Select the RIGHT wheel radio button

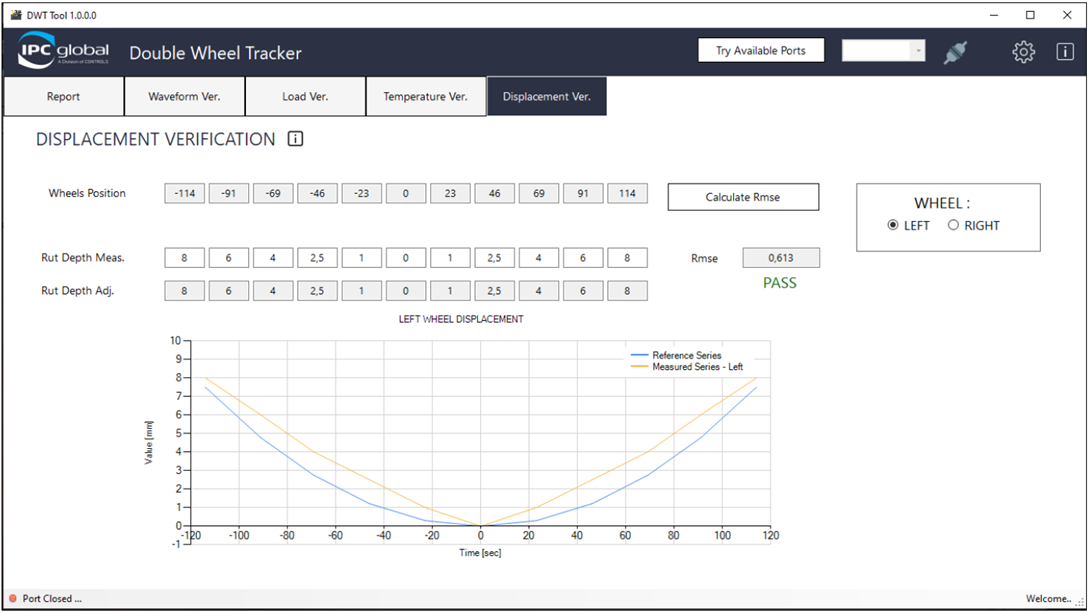tap(953, 226)
